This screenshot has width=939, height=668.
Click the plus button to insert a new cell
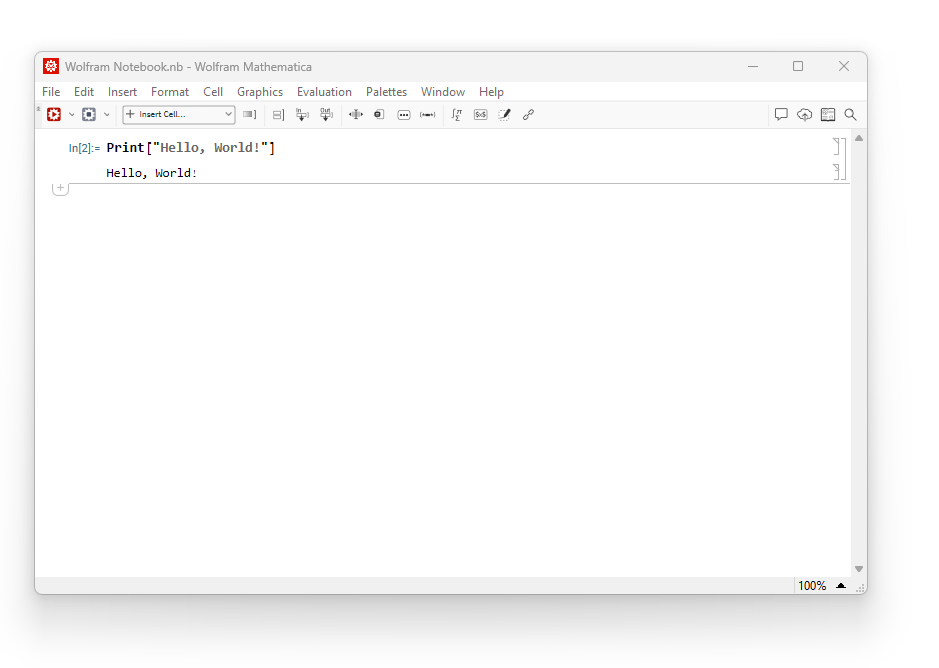pyautogui.click(x=60, y=188)
